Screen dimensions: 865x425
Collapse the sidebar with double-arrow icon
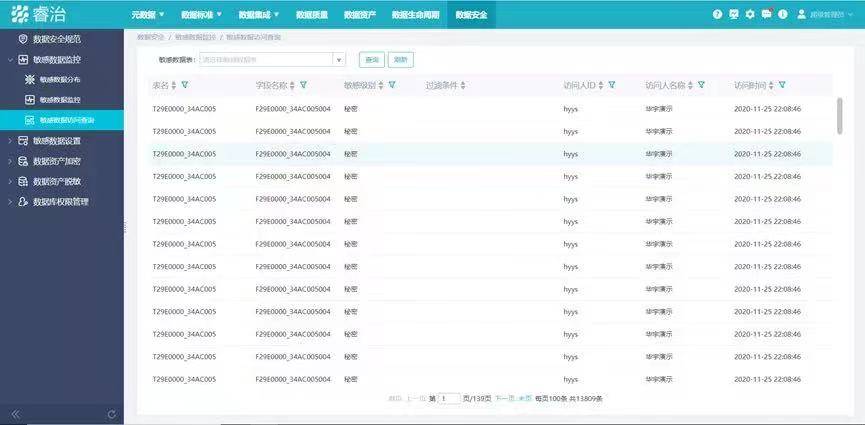[15, 414]
